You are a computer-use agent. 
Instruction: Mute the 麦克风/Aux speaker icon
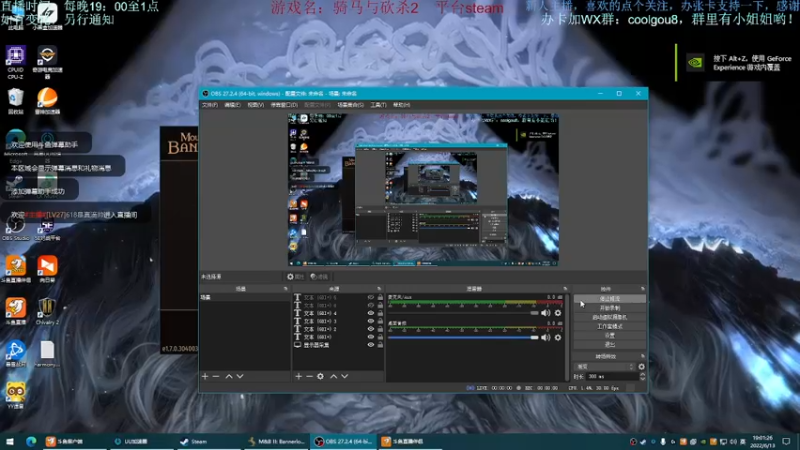point(545,313)
